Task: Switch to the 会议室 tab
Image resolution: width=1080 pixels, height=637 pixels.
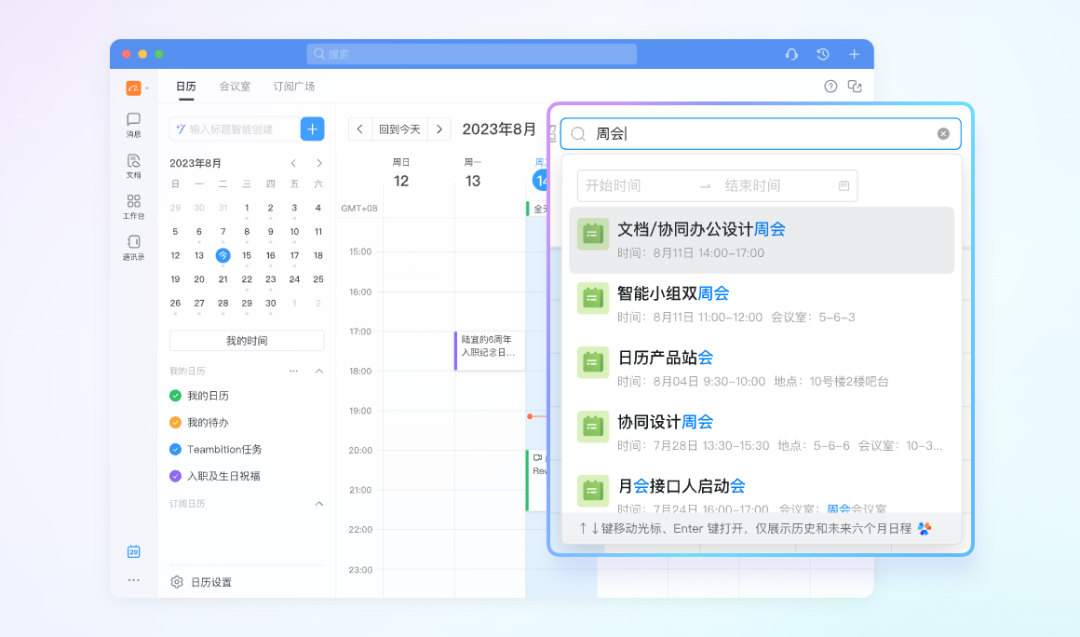Action: [x=235, y=87]
